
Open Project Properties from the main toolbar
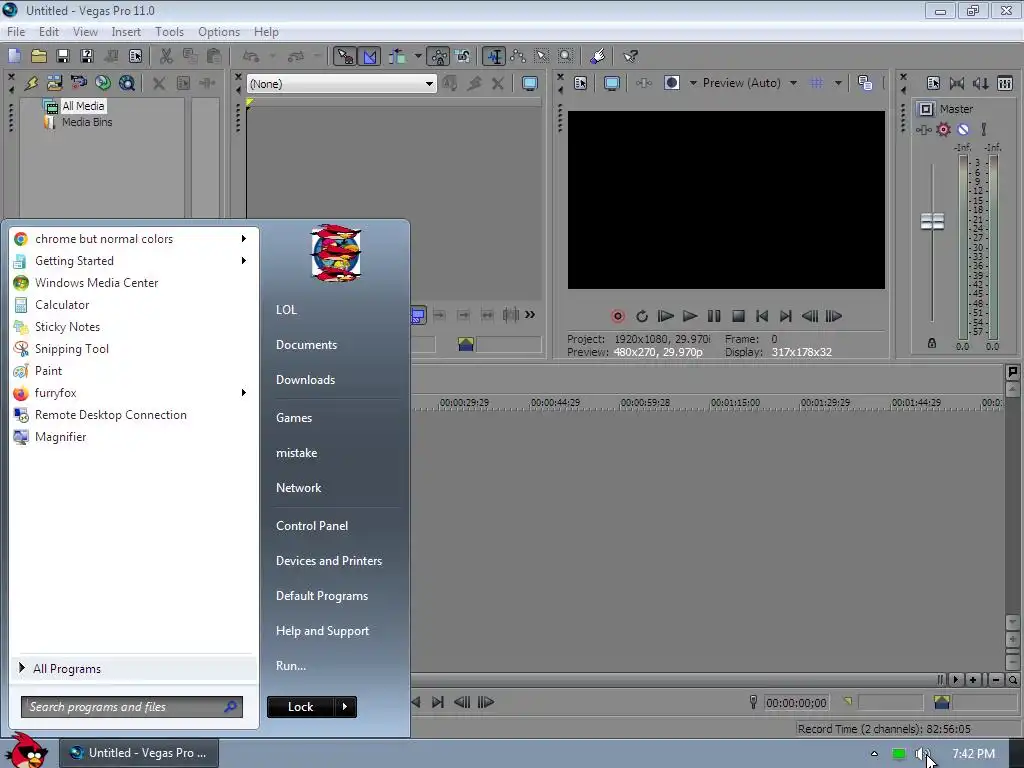pyautogui.click(x=135, y=56)
